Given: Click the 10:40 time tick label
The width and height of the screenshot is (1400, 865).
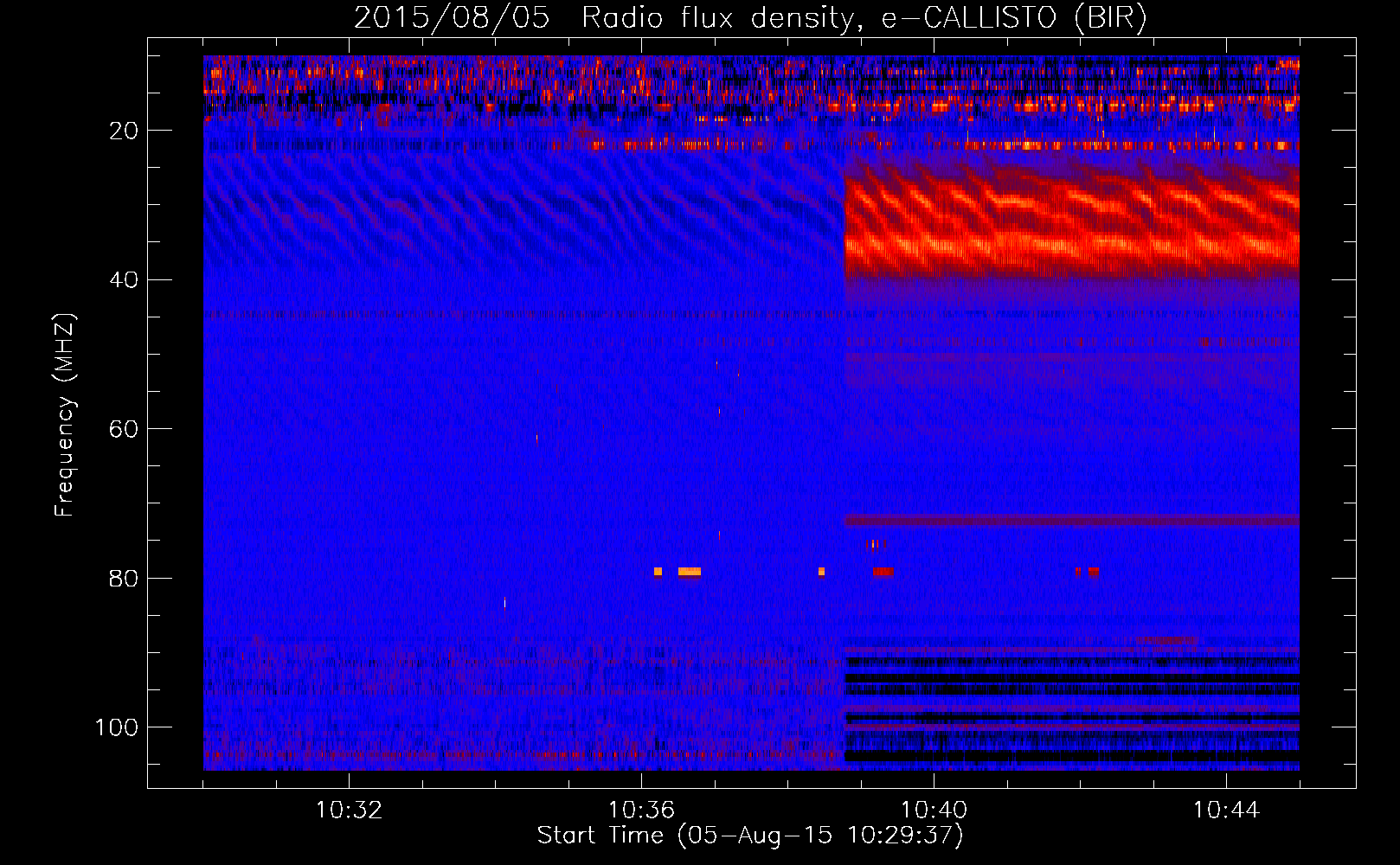Looking at the screenshot, I should [x=934, y=811].
